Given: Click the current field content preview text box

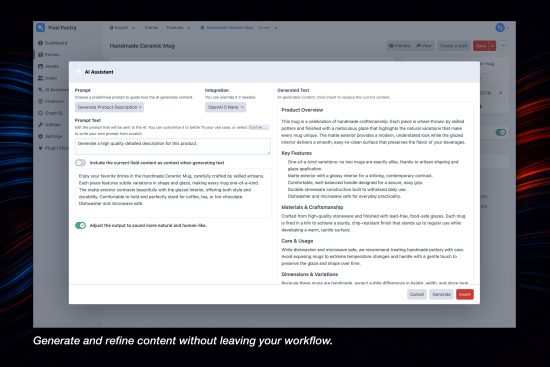Looking at the screenshot, I should (x=173, y=193).
